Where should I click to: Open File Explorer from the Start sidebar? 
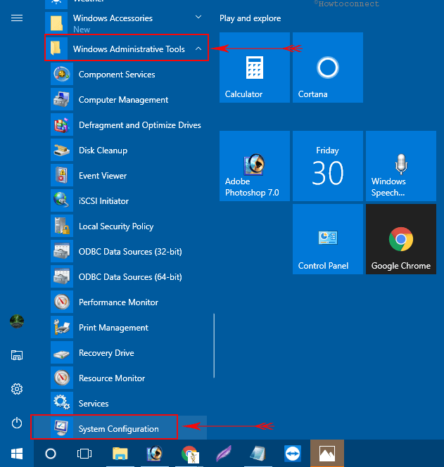tap(17, 355)
